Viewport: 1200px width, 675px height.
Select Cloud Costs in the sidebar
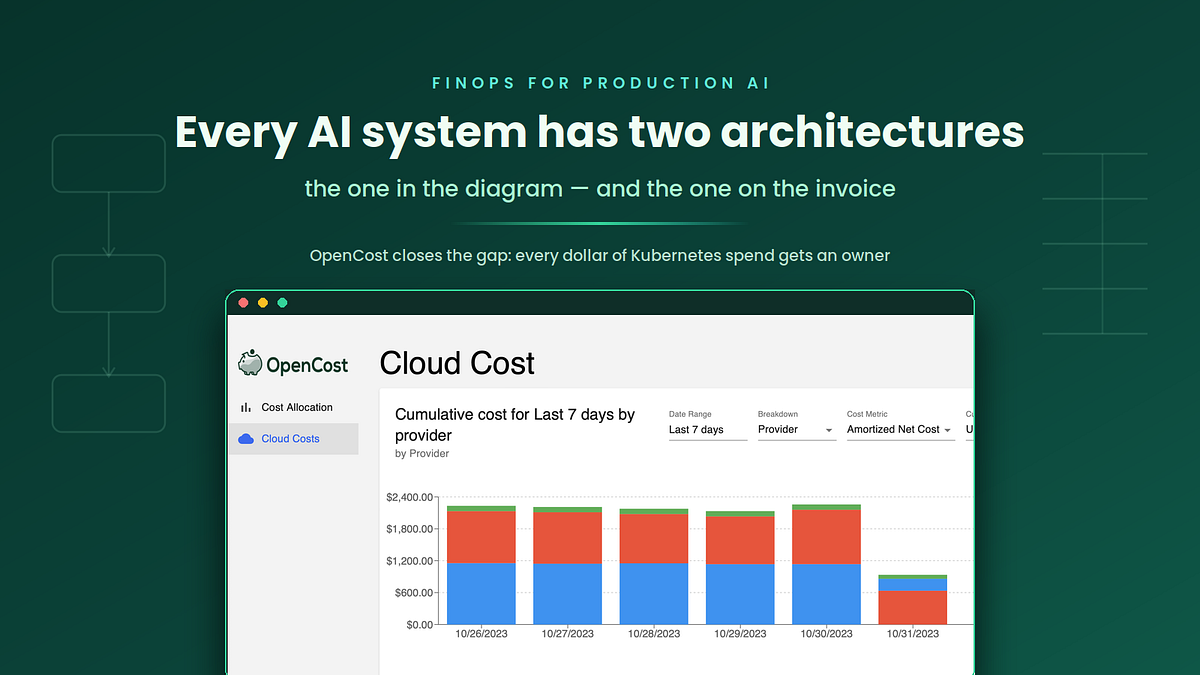coord(293,439)
